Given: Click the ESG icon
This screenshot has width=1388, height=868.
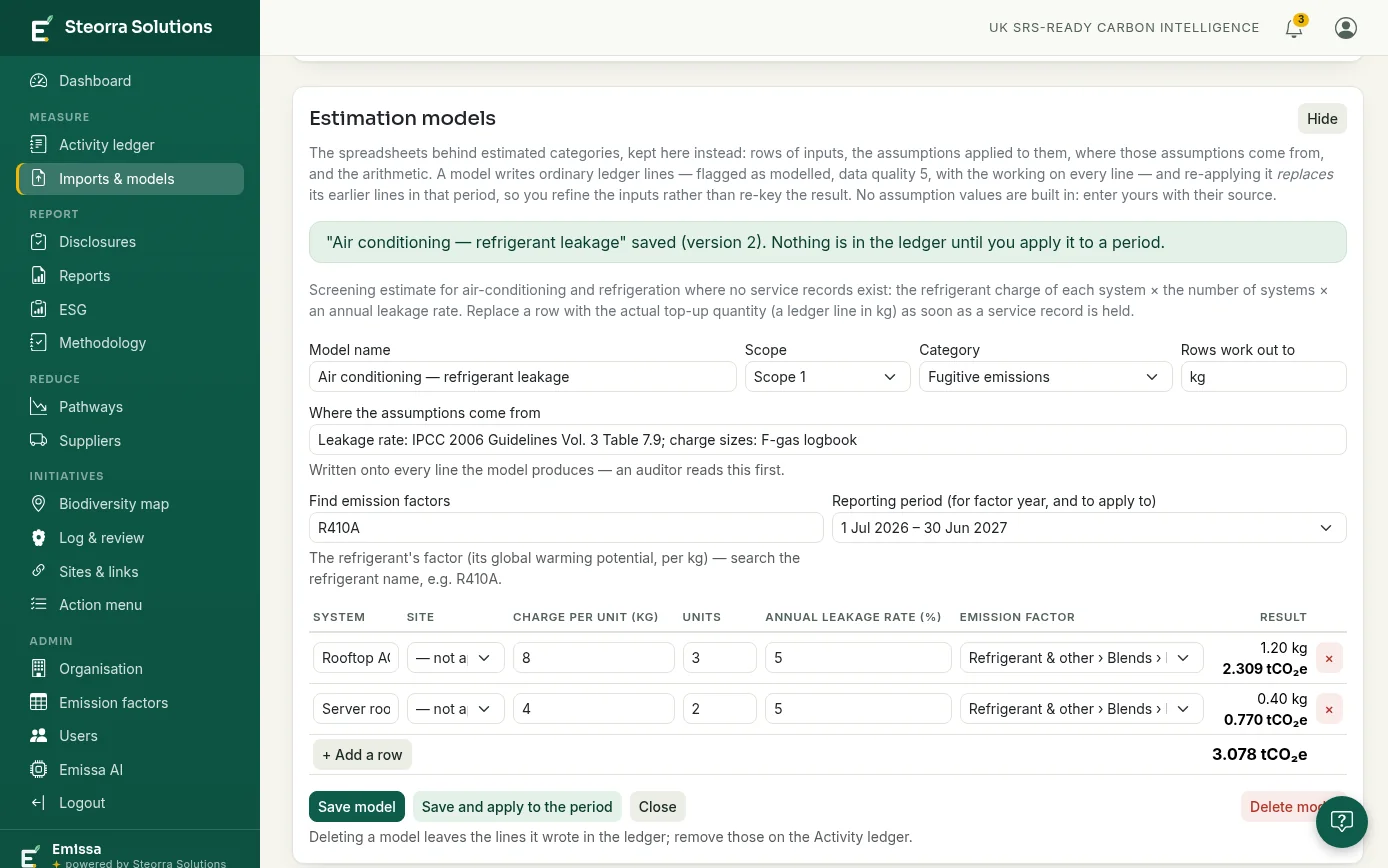Looking at the screenshot, I should [x=39, y=310].
